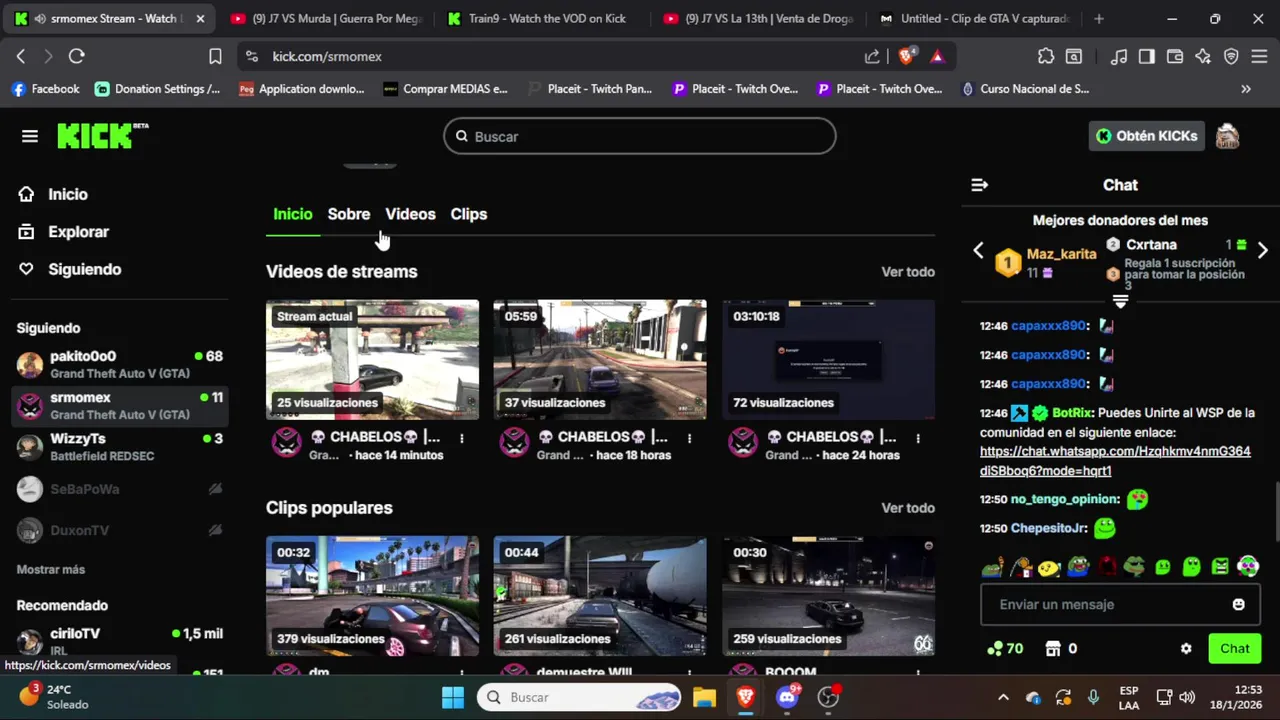Screen dimensions: 1280x720
Task: Expand followed channels with Mostrar más
Action: [51, 569]
